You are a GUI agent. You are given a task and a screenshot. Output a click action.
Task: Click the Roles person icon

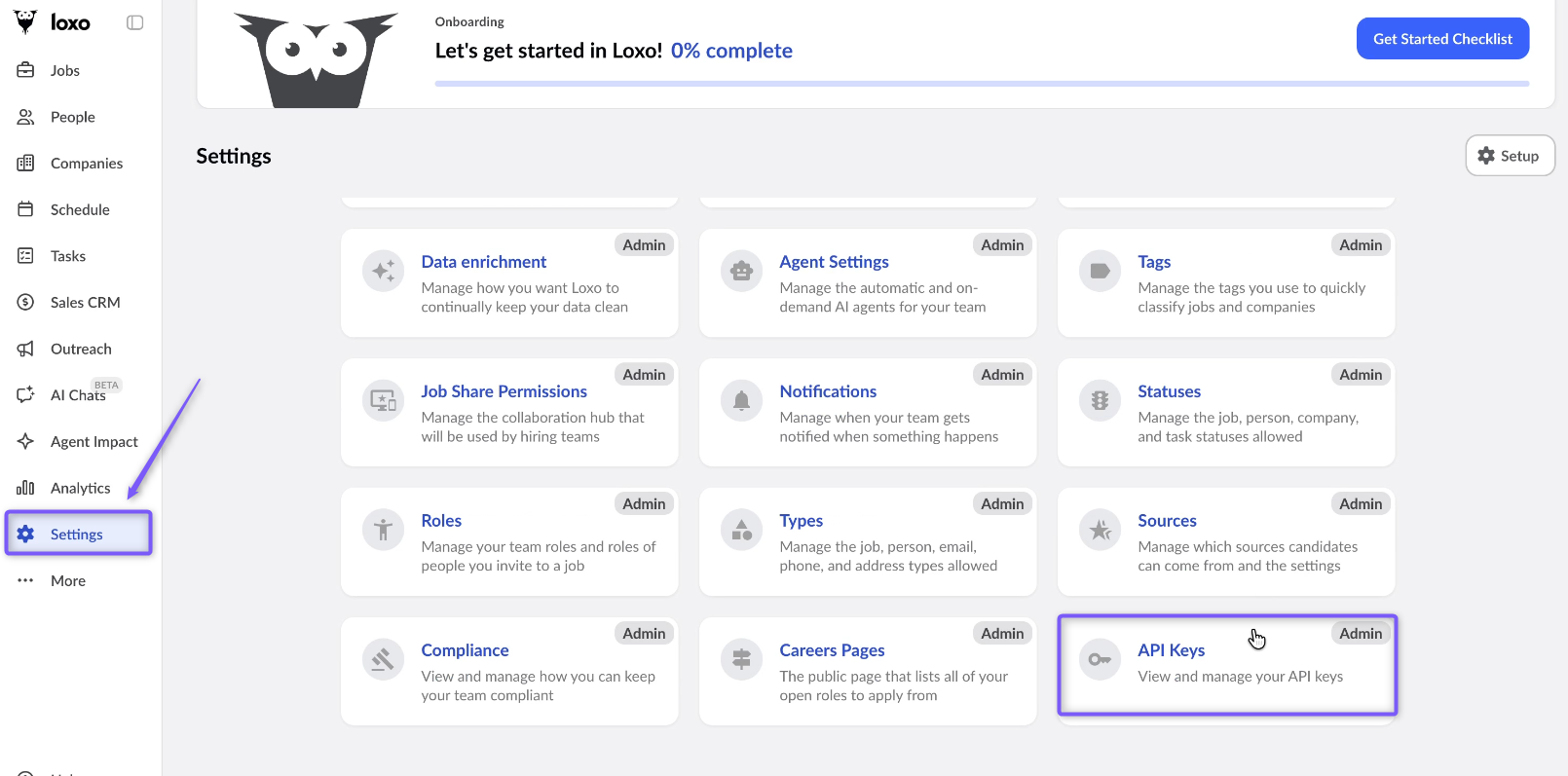(384, 530)
